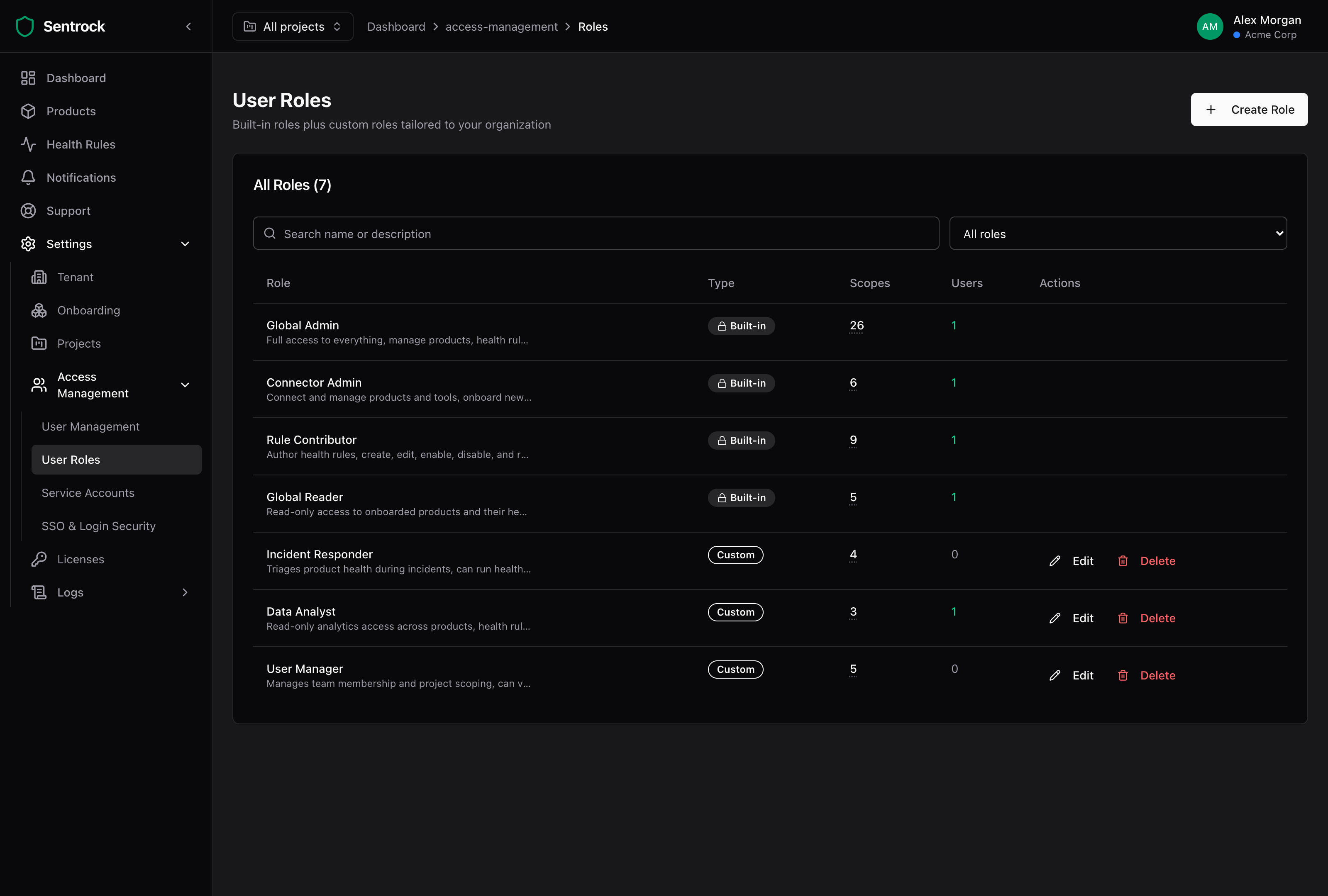Click the Projects folder icon
Screen dimensions: 1328x896
click(39, 343)
